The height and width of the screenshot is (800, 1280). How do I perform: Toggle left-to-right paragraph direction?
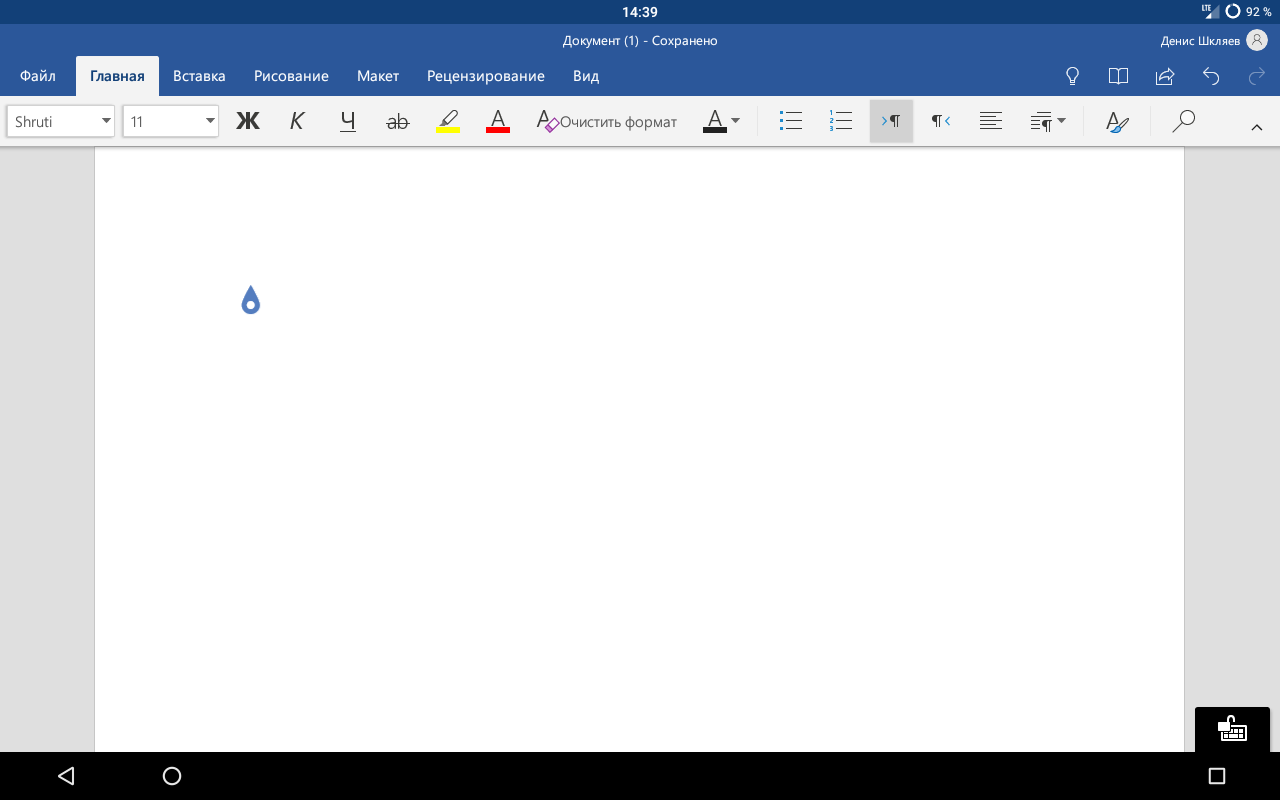point(891,121)
